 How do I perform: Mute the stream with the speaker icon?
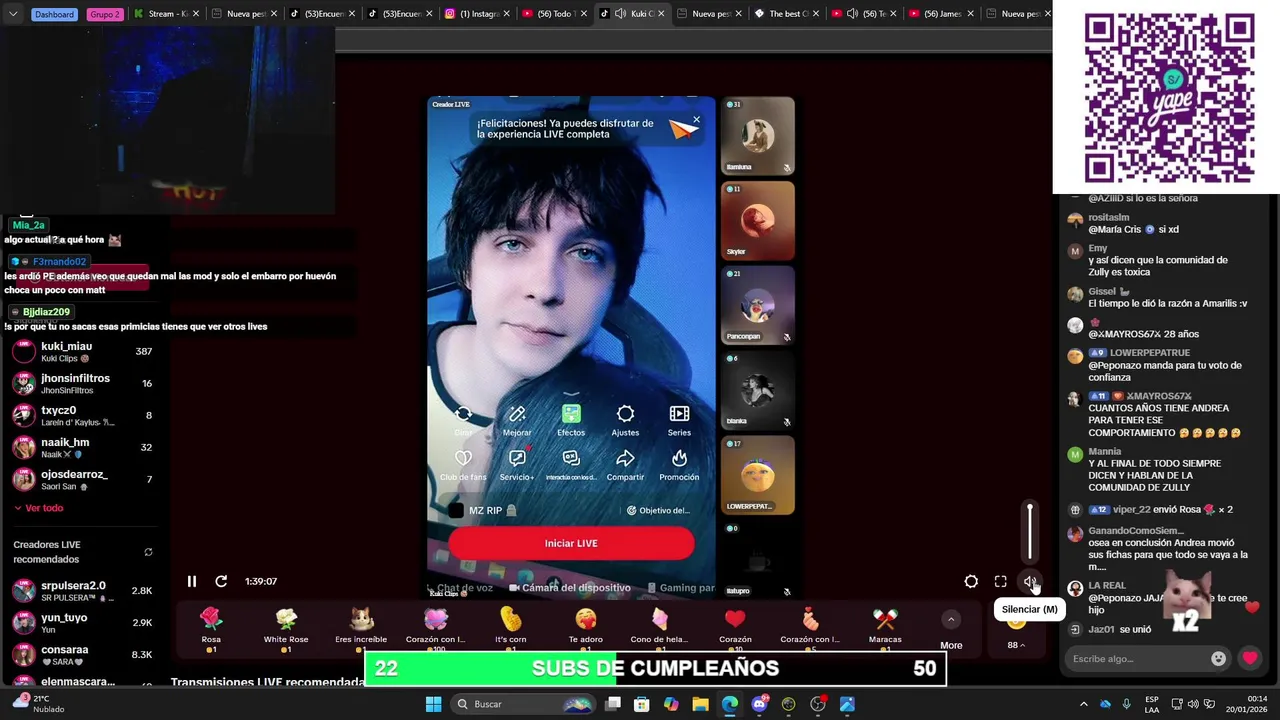click(x=1030, y=581)
